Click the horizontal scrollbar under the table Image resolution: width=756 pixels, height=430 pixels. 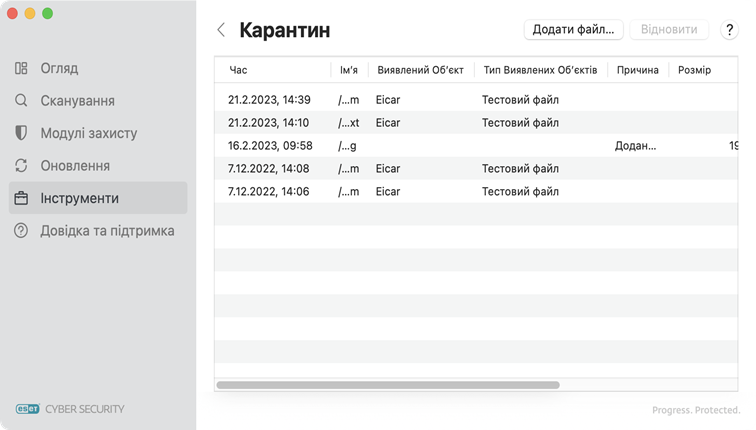coord(388,385)
